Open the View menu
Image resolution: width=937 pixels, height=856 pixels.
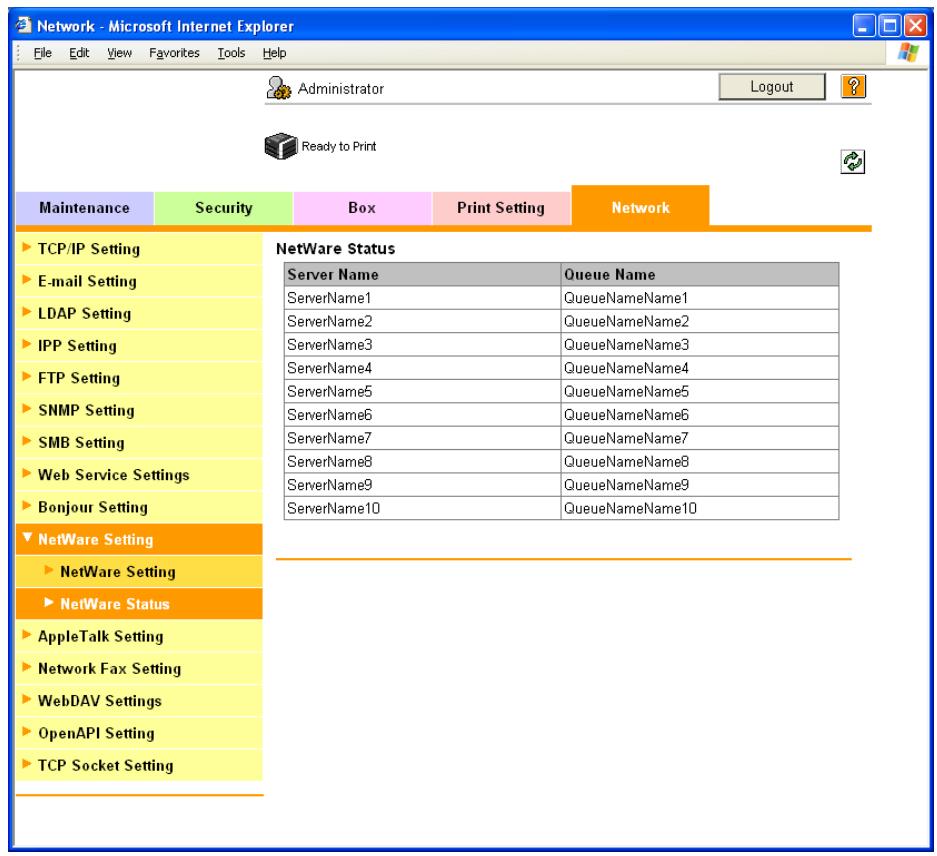point(120,53)
